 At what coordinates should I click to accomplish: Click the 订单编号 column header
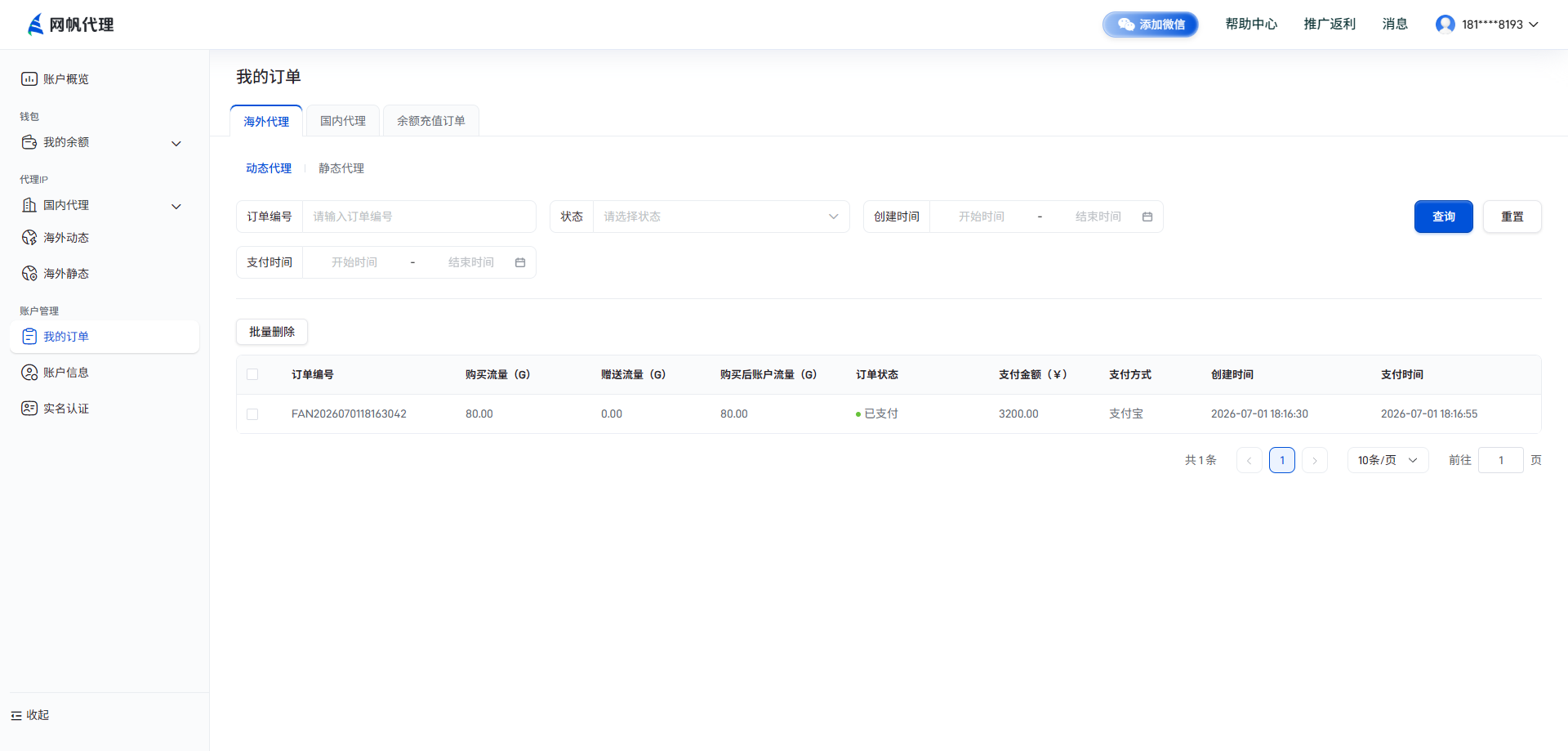click(x=313, y=375)
